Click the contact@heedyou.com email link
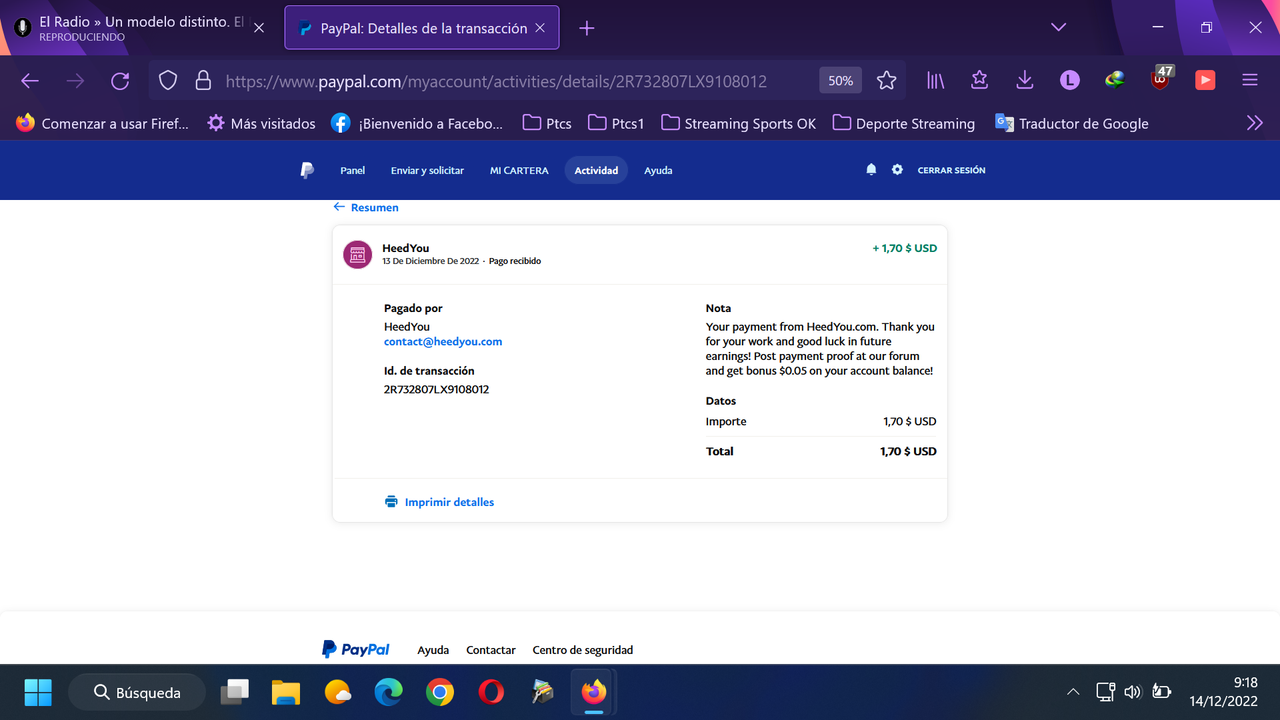The width and height of the screenshot is (1280, 720). tap(443, 341)
